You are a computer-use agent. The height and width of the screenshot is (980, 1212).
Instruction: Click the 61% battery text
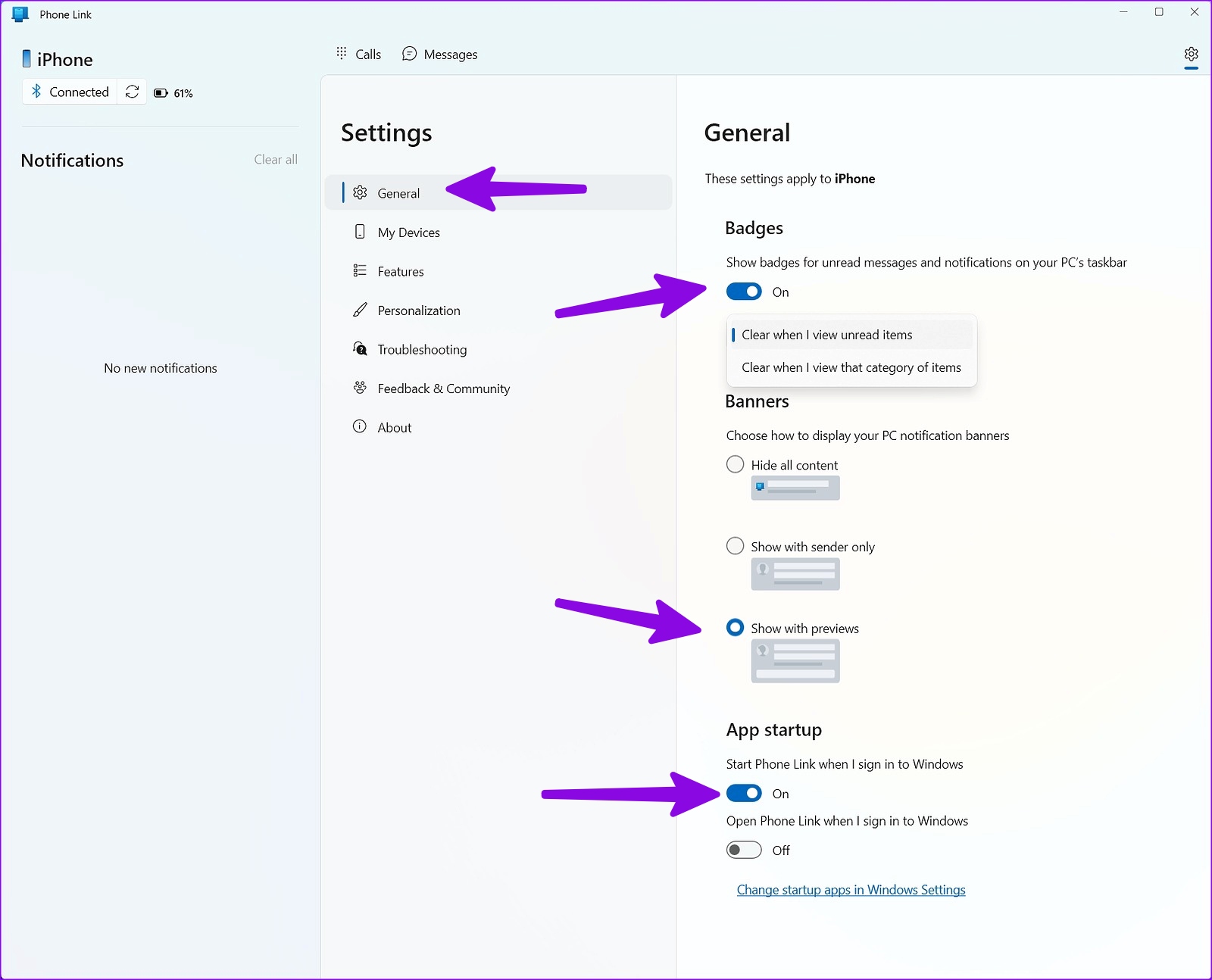coord(183,93)
